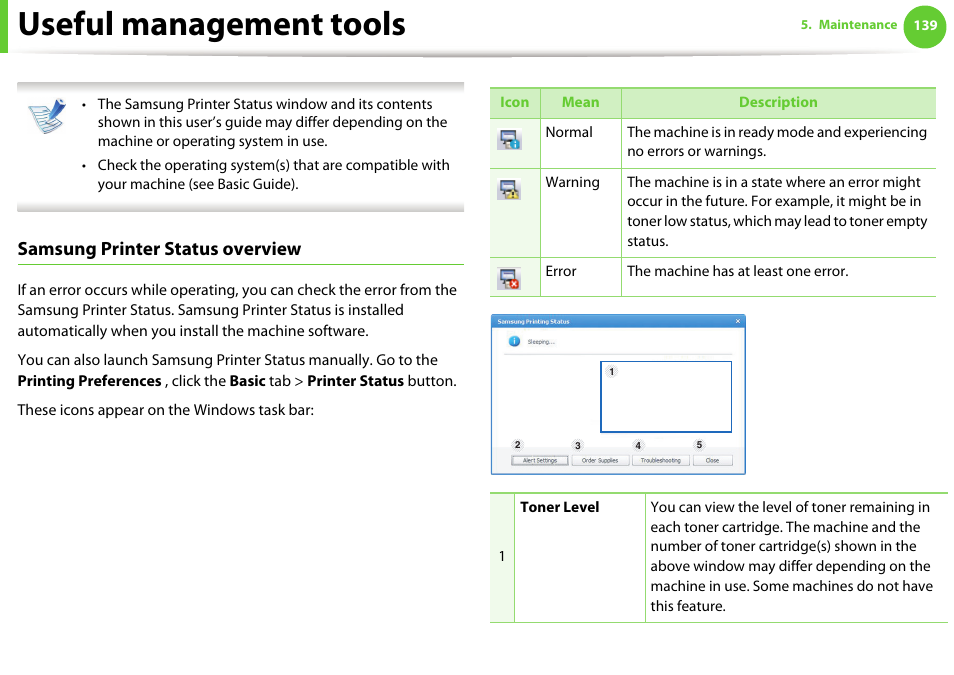This screenshot has height=675, width=954.
Task: Click the 'Sleeping...' status text
Action: tap(541, 342)
